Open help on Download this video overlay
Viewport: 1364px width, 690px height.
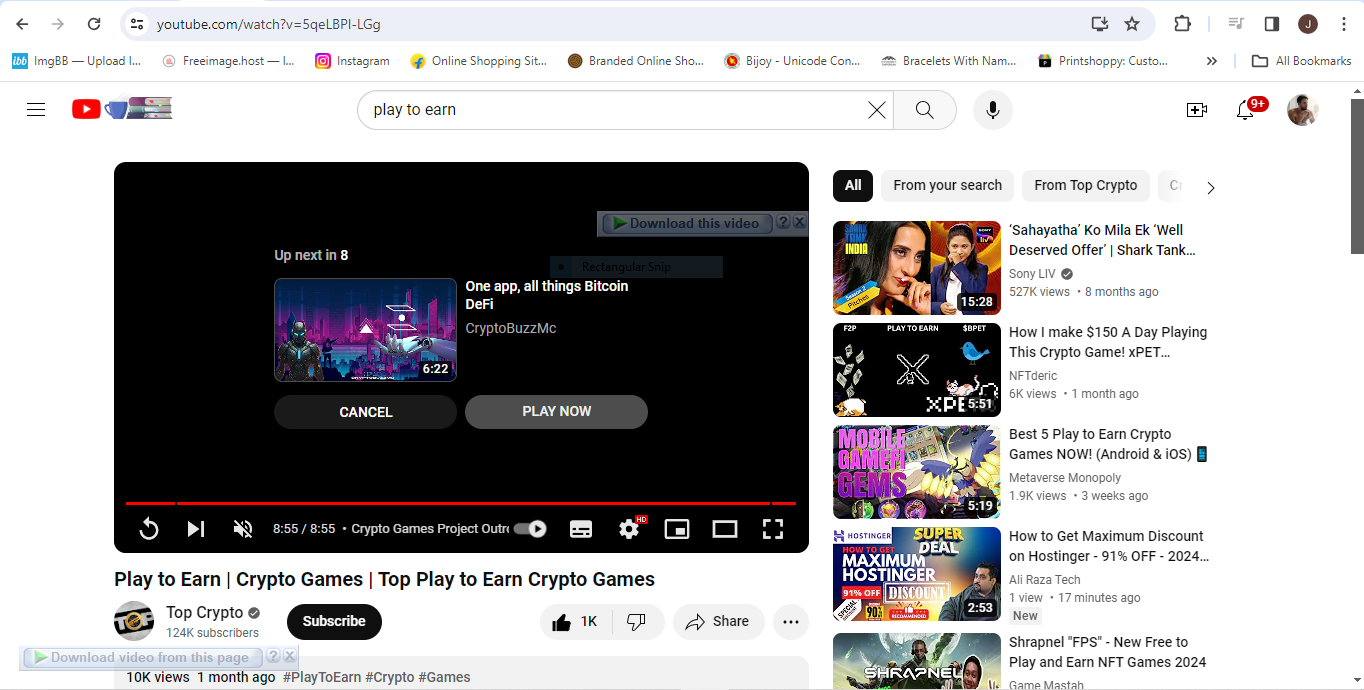[784, 222]
